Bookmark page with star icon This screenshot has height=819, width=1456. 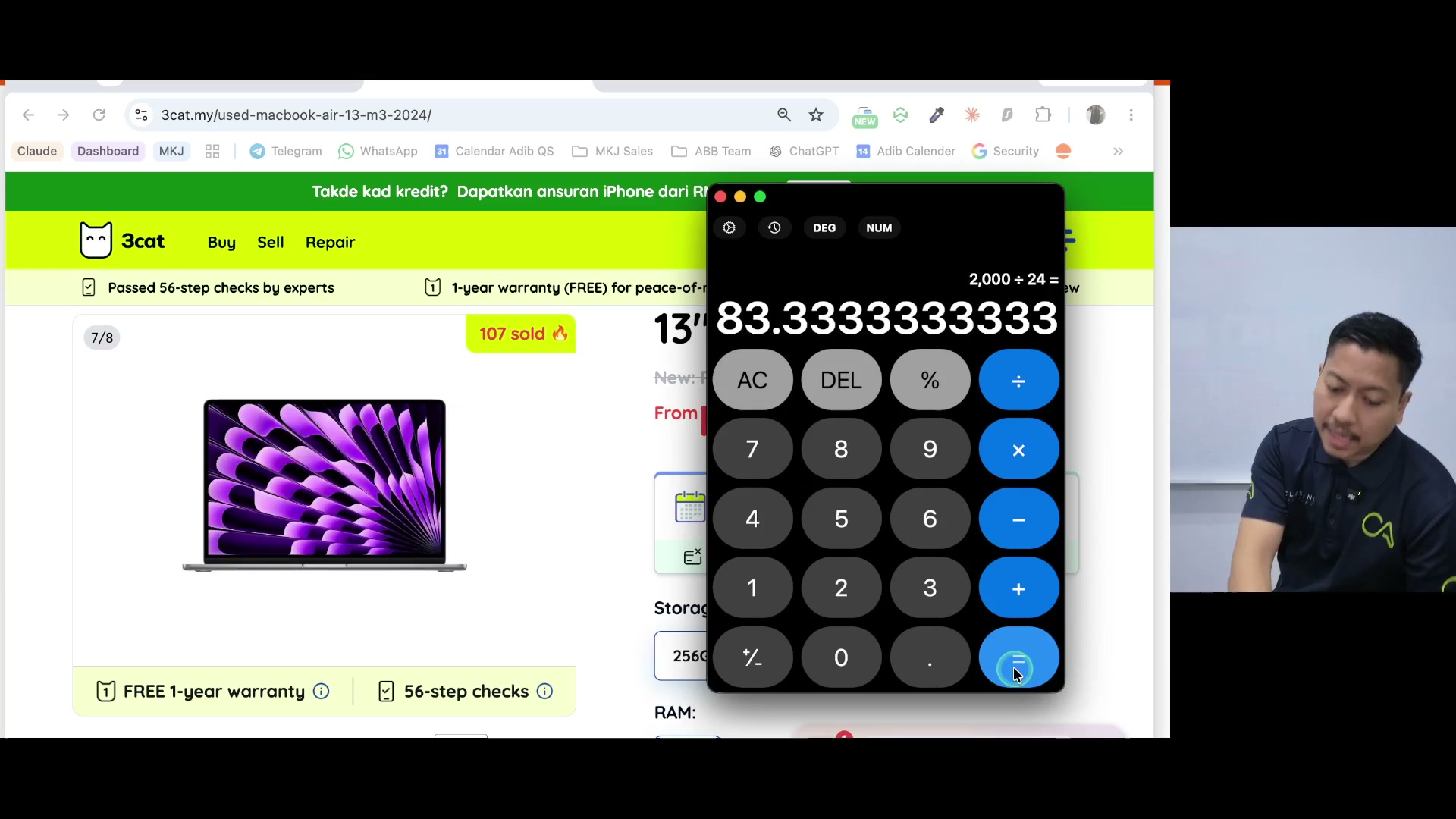(816, 115)
